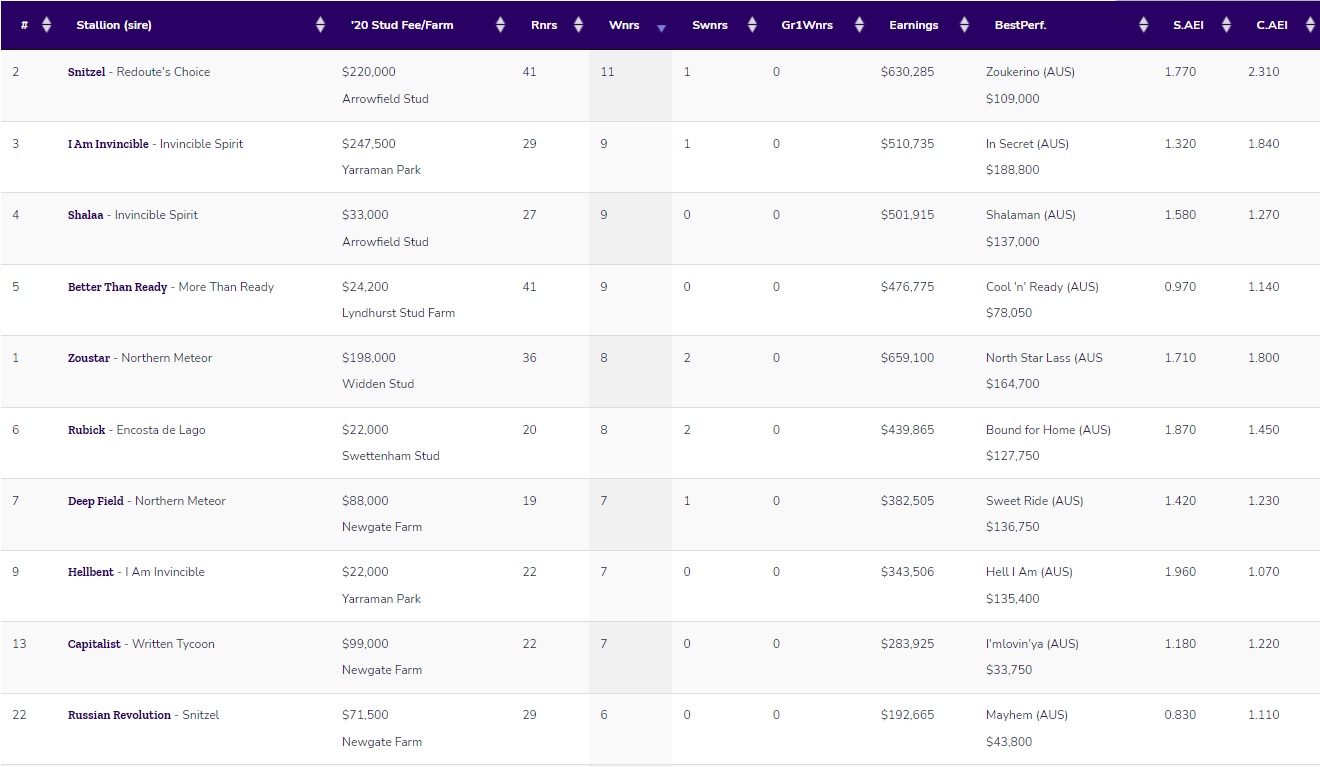Sort table by Stallion (sire) column arrows
This screenshot has width=1320, height=767.
(x=320, y=25)
